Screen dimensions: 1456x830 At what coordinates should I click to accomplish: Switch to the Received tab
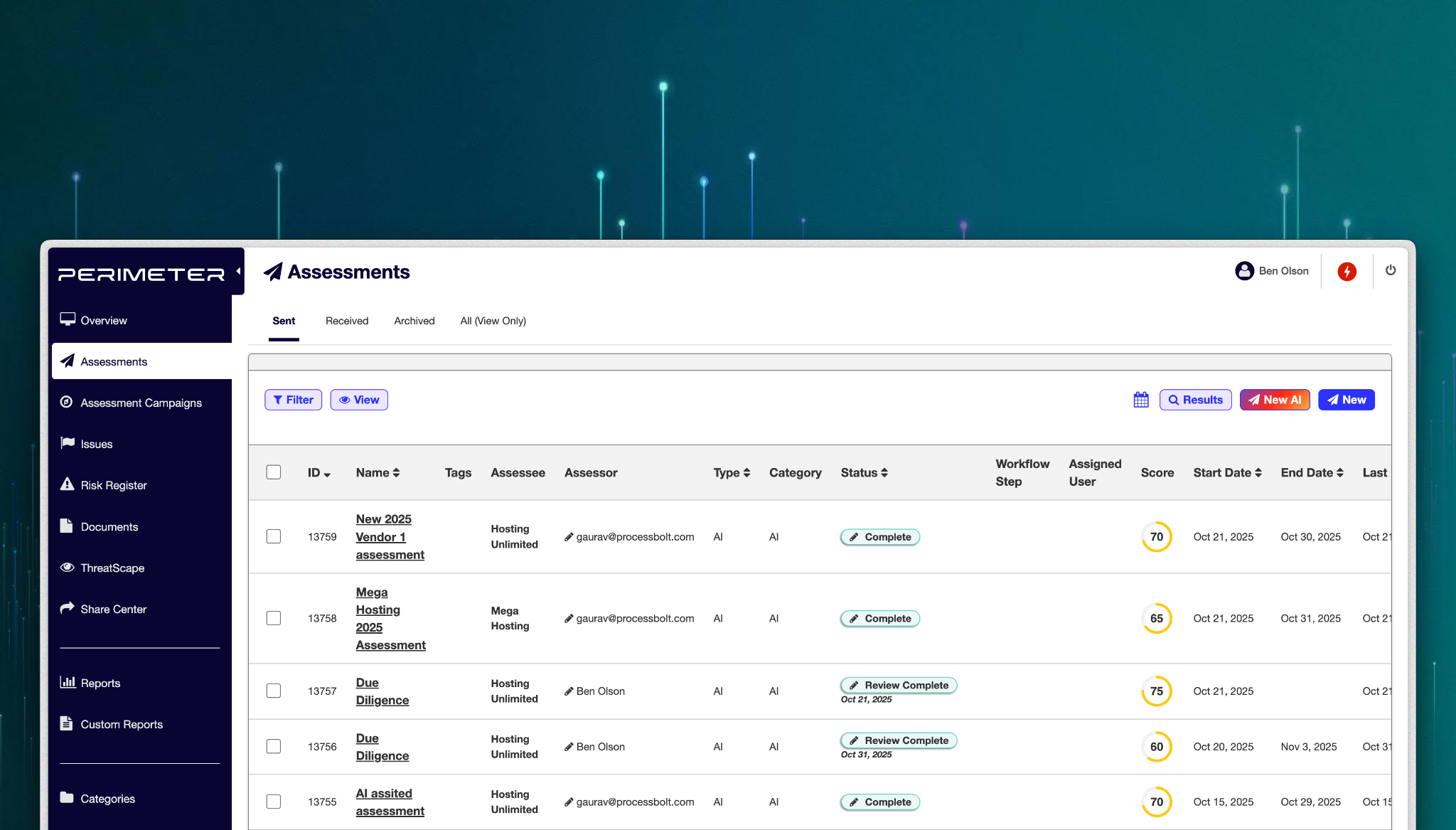(x=347, y=321)
